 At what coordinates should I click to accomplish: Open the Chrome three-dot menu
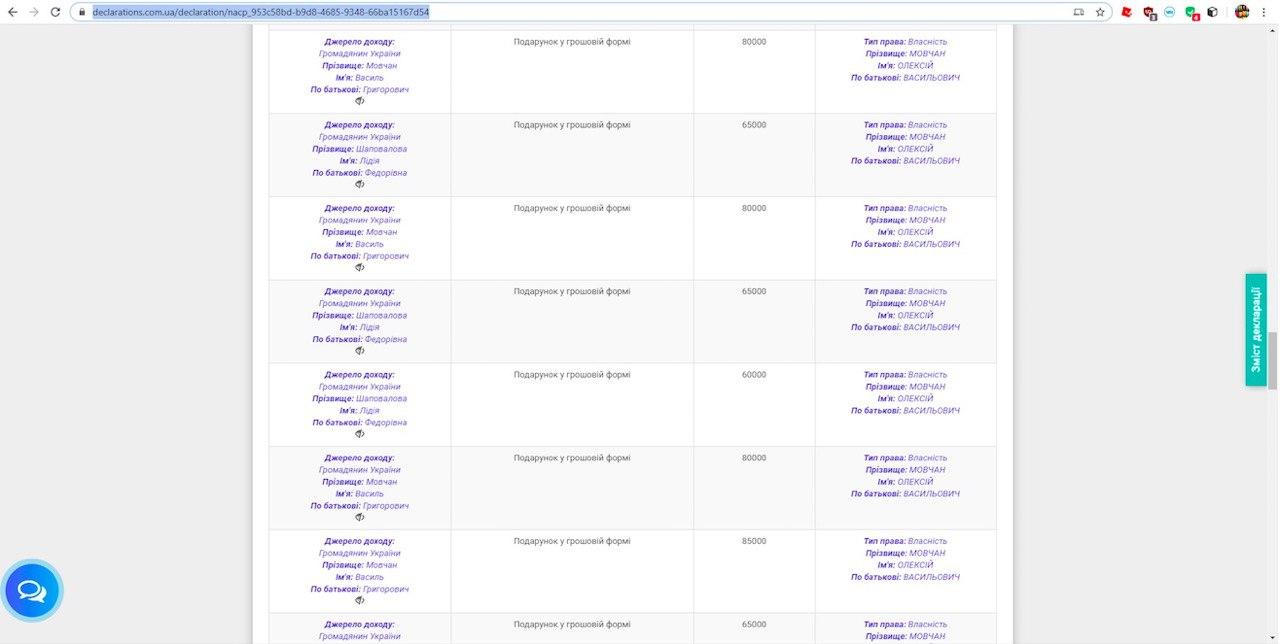[x=1266, y=12]
